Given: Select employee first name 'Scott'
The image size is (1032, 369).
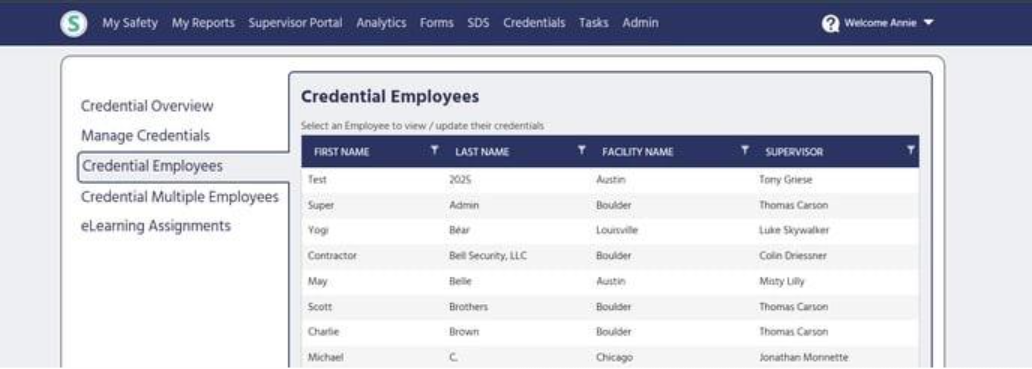Looking at the screenshot, I should point(320,307).
